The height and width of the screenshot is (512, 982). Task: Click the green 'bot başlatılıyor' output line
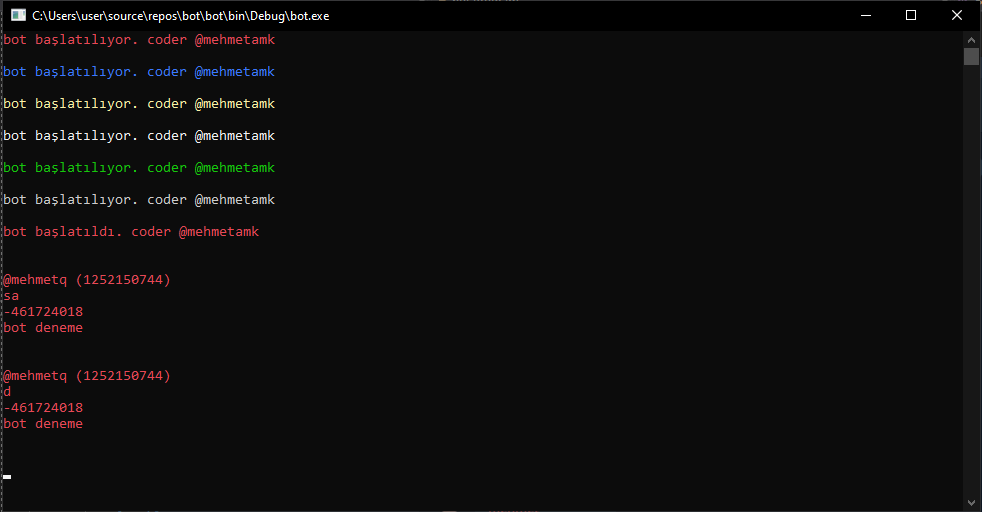coord(138,168)
